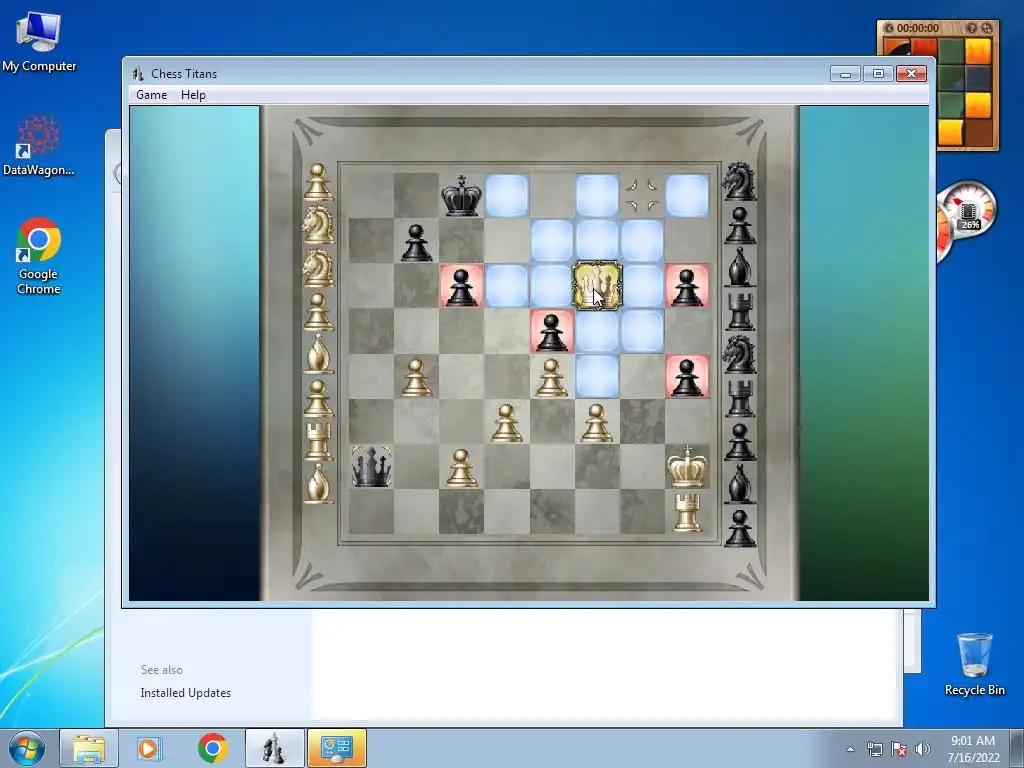Select the white pawn on d3
The width and height of the screenshot is (1024, 768).
[x=506, y=423]
